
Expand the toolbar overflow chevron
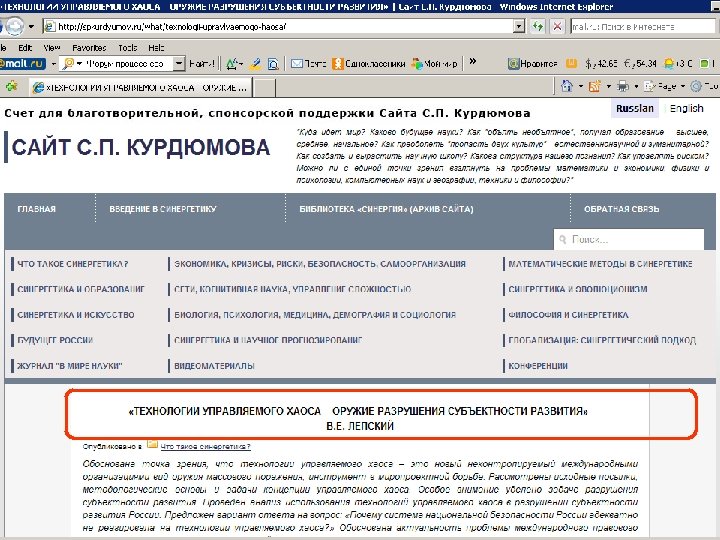coord(472,62)
